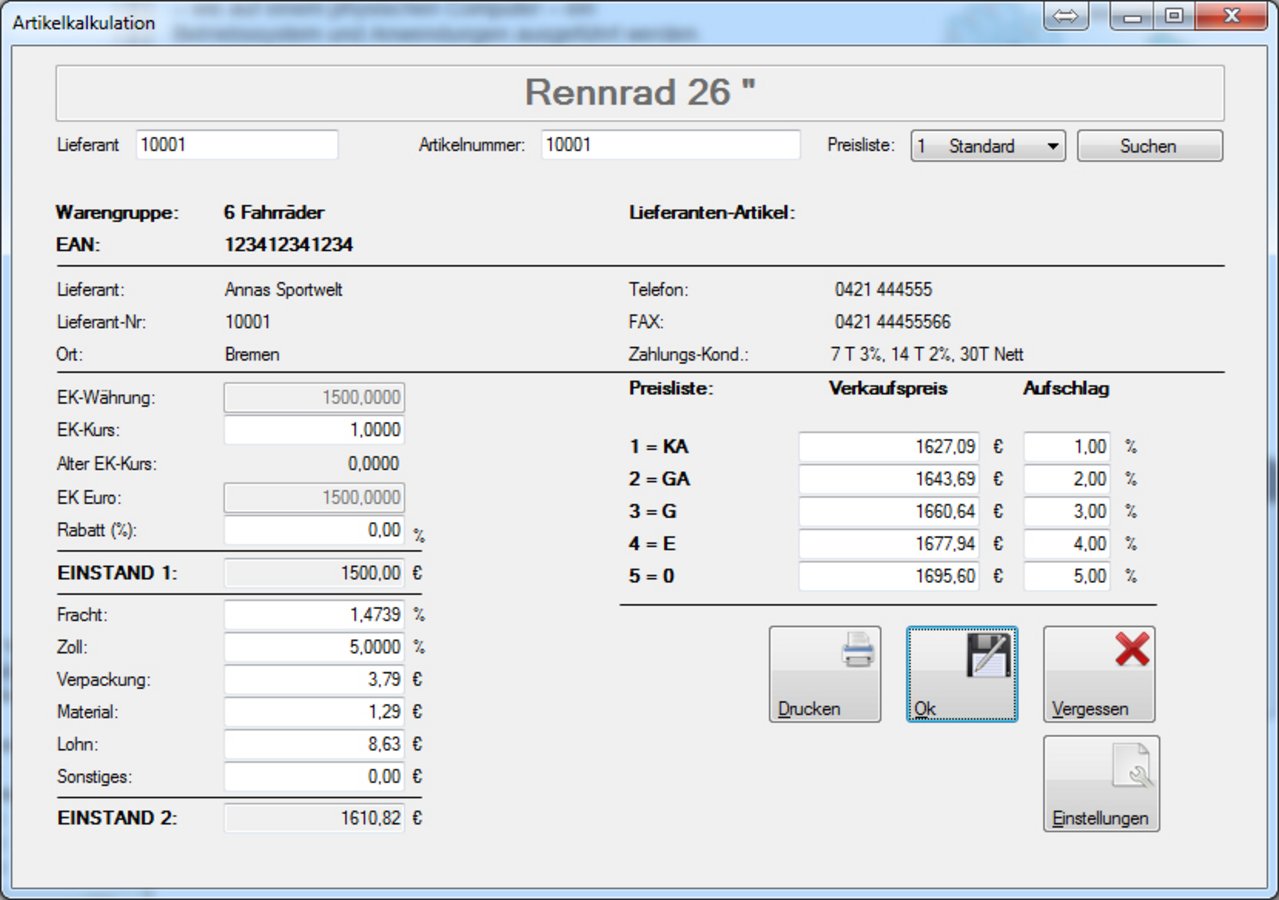
Task: Click the Ort value Bremen
Action: tap(252, 354)
